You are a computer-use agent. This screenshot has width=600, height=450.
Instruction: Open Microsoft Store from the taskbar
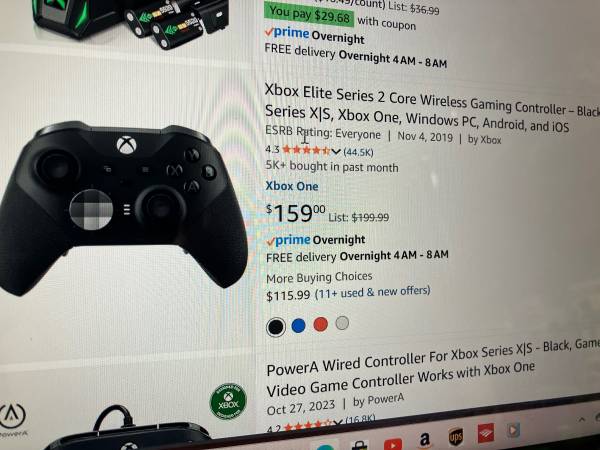pyautogui.click(x=359, y=447)
